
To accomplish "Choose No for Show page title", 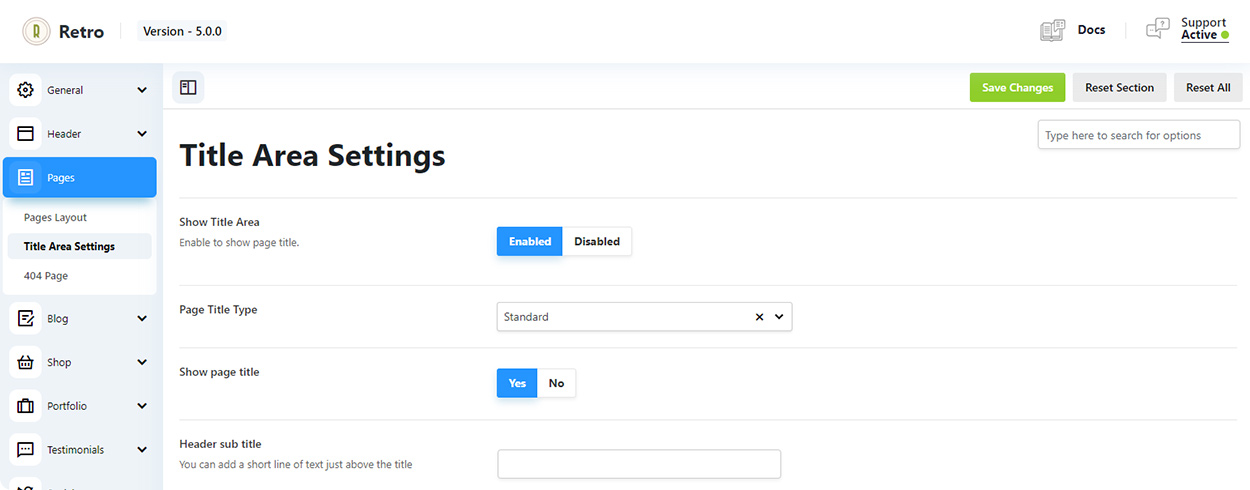I will coord(556,383).
